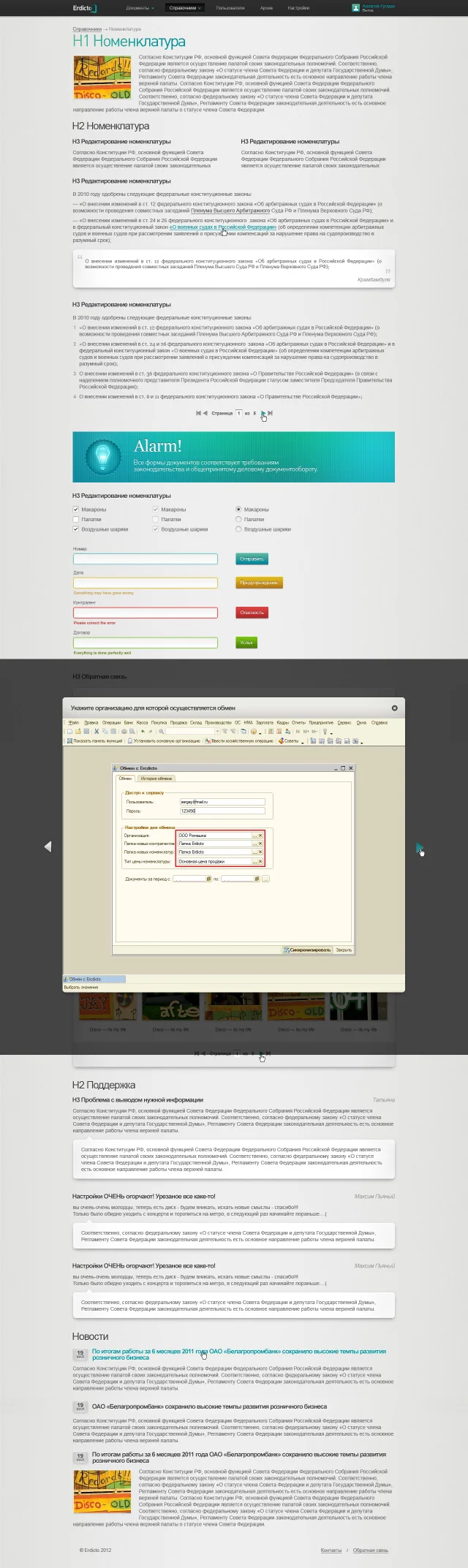Screen dimensions: 468x1568
Task: Click the ellipsis button next to ООО Ромашка
Action: 254,835
